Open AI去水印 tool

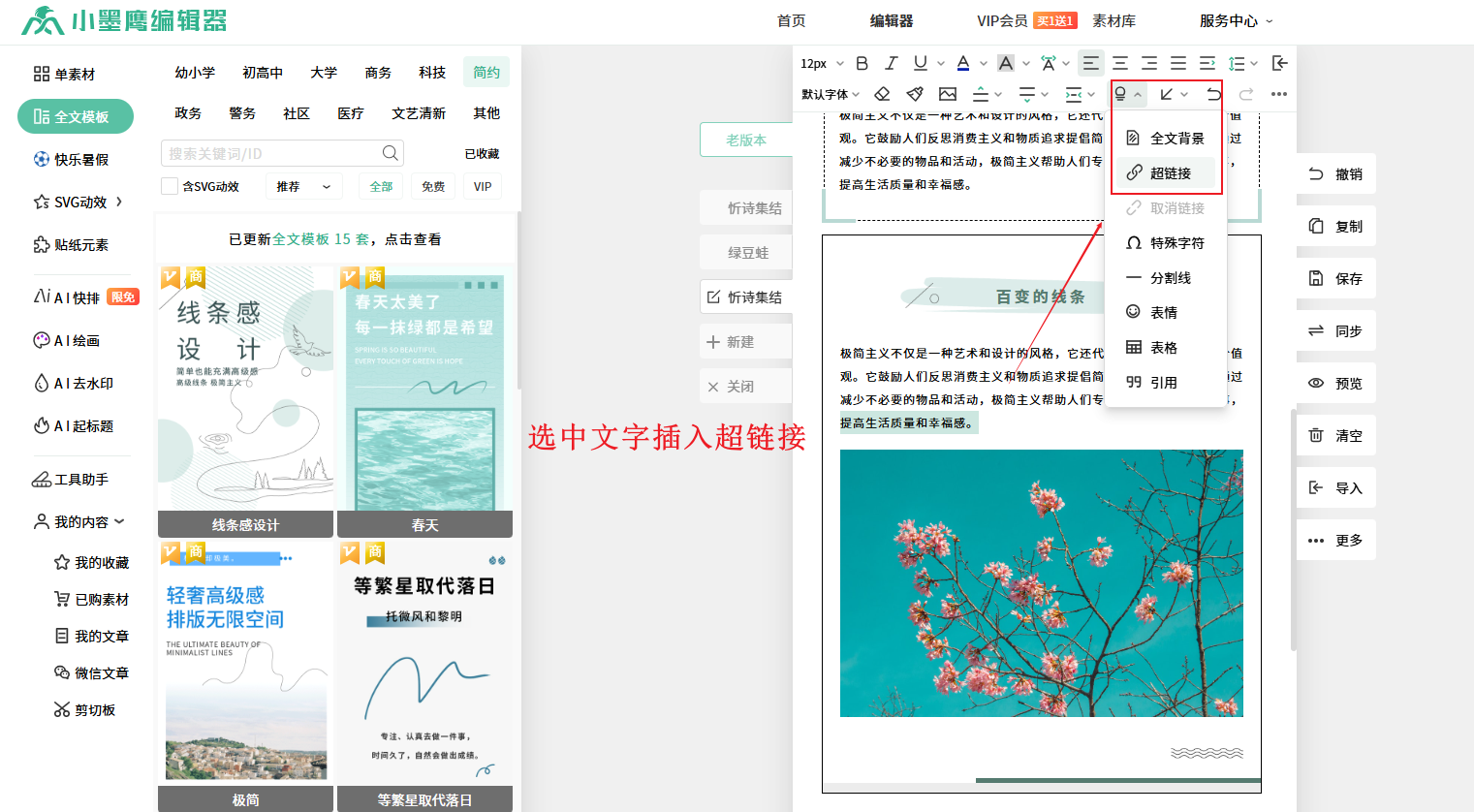click(74, 383)
